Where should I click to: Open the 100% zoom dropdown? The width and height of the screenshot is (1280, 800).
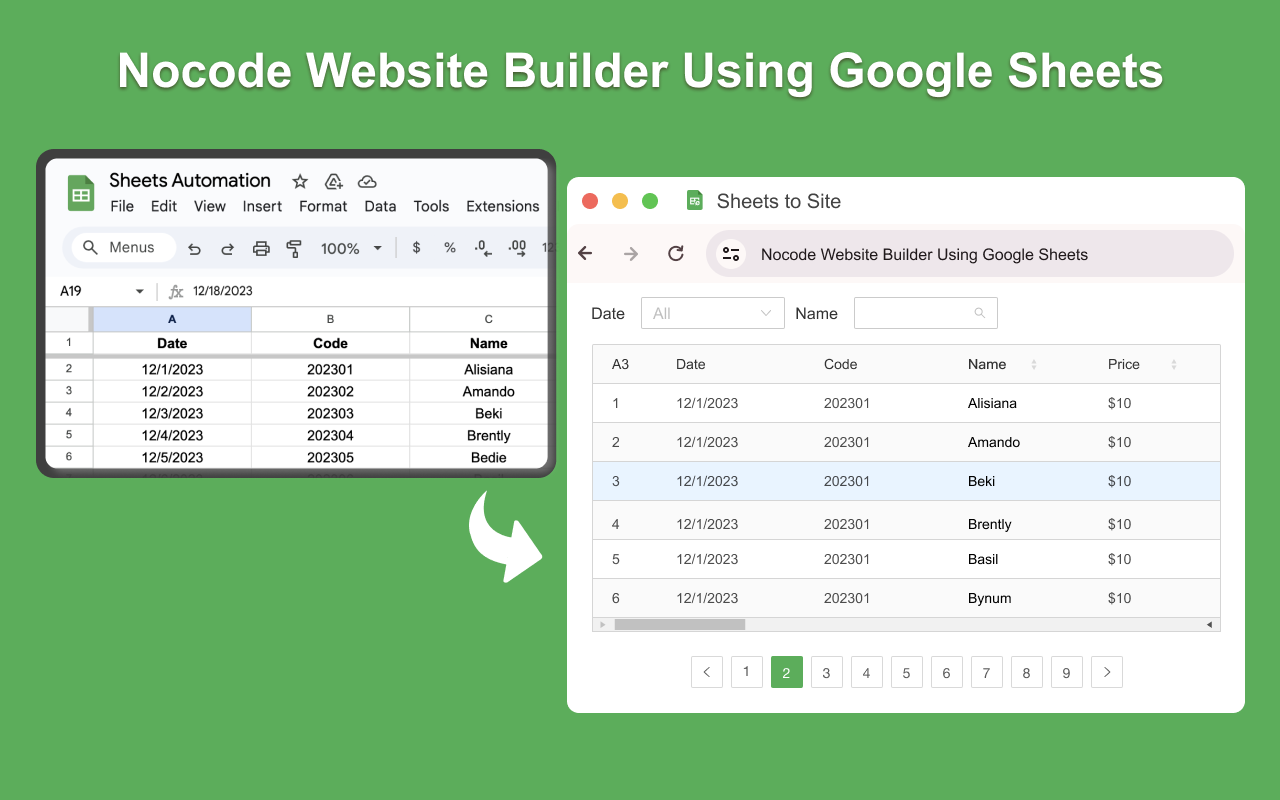[352, 248]
